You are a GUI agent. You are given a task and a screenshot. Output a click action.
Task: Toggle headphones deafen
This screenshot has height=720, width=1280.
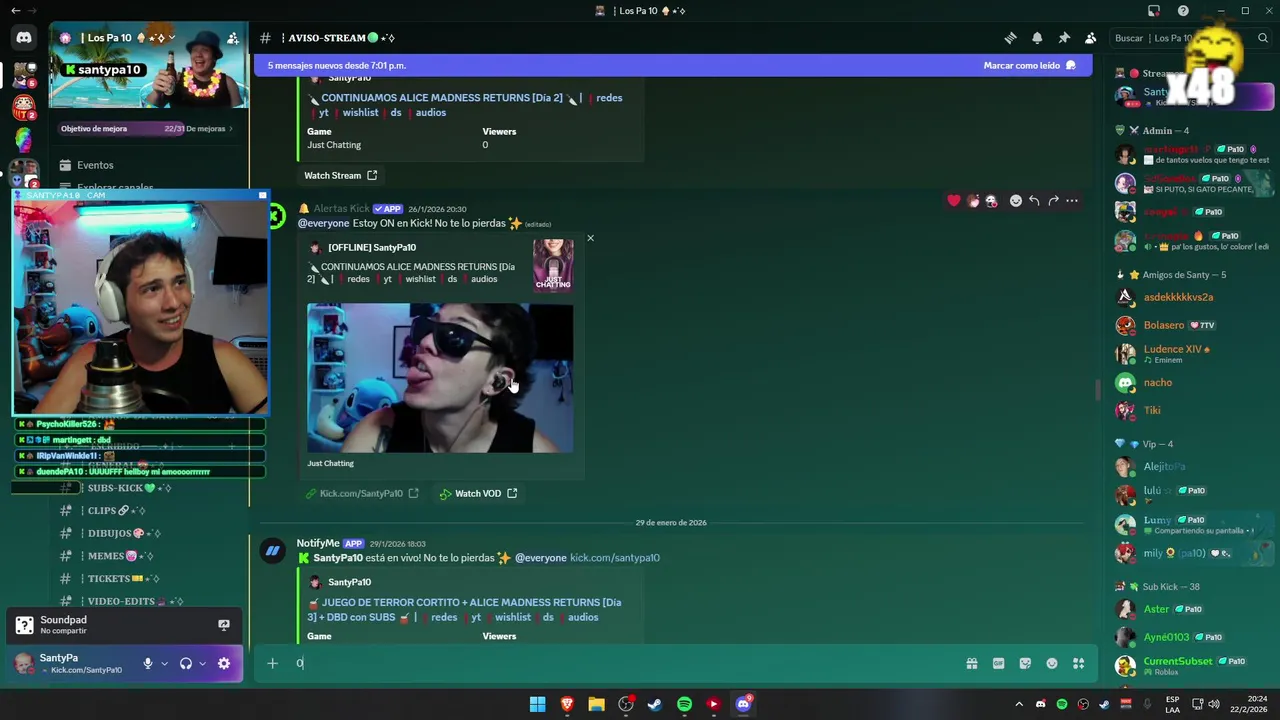coord(185,663)
